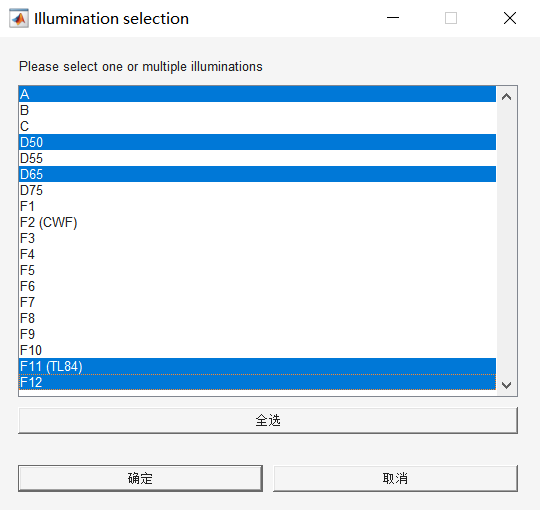540x510 pixels.
Task: Click the MATLAB logo icon in title bar
Action: point(19,19)
